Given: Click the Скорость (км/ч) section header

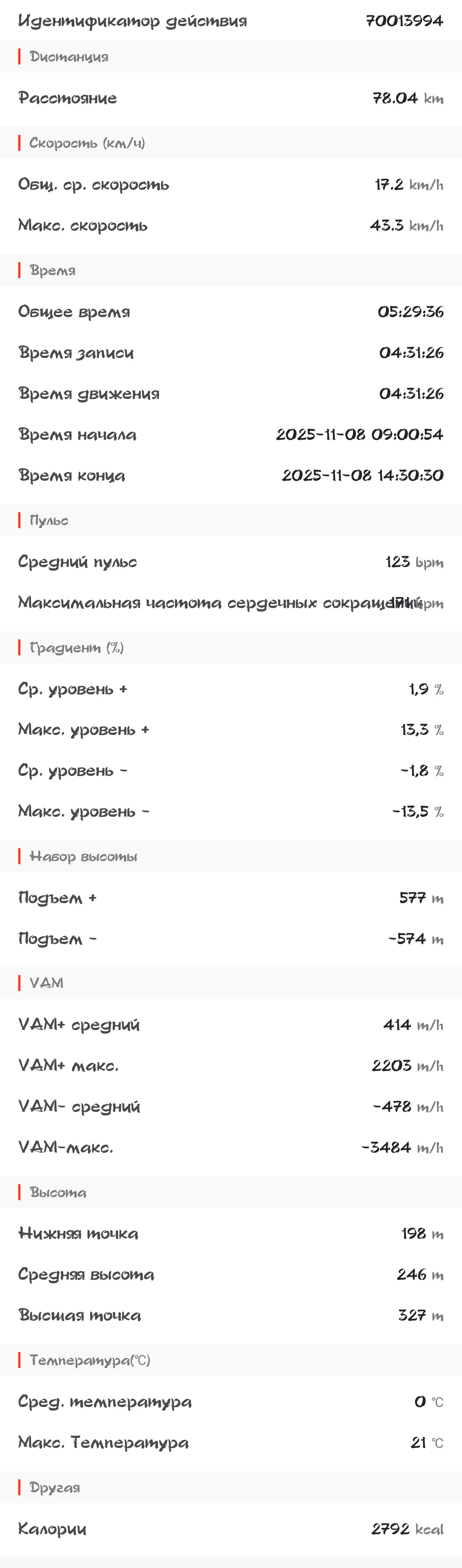Looking at the screenshot, I should (231, 143).
